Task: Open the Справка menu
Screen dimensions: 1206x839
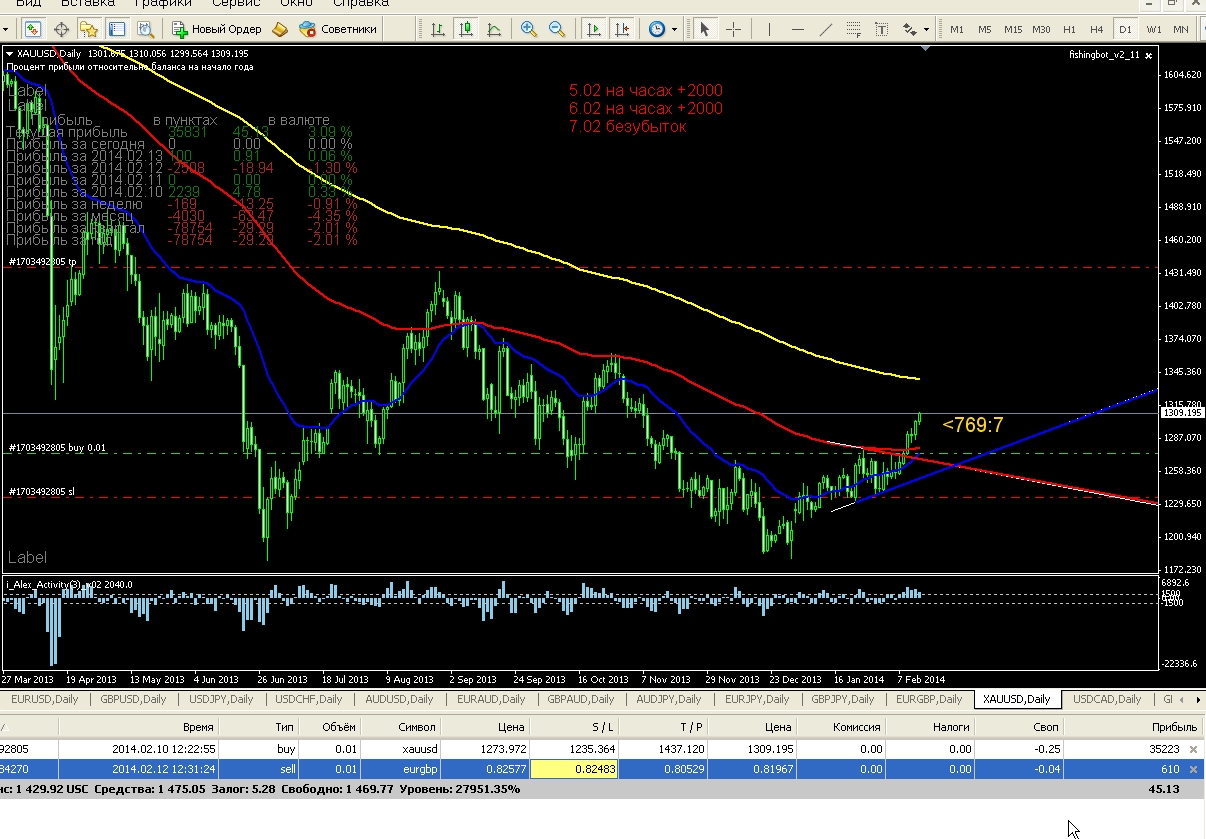Action: [361, 4]
